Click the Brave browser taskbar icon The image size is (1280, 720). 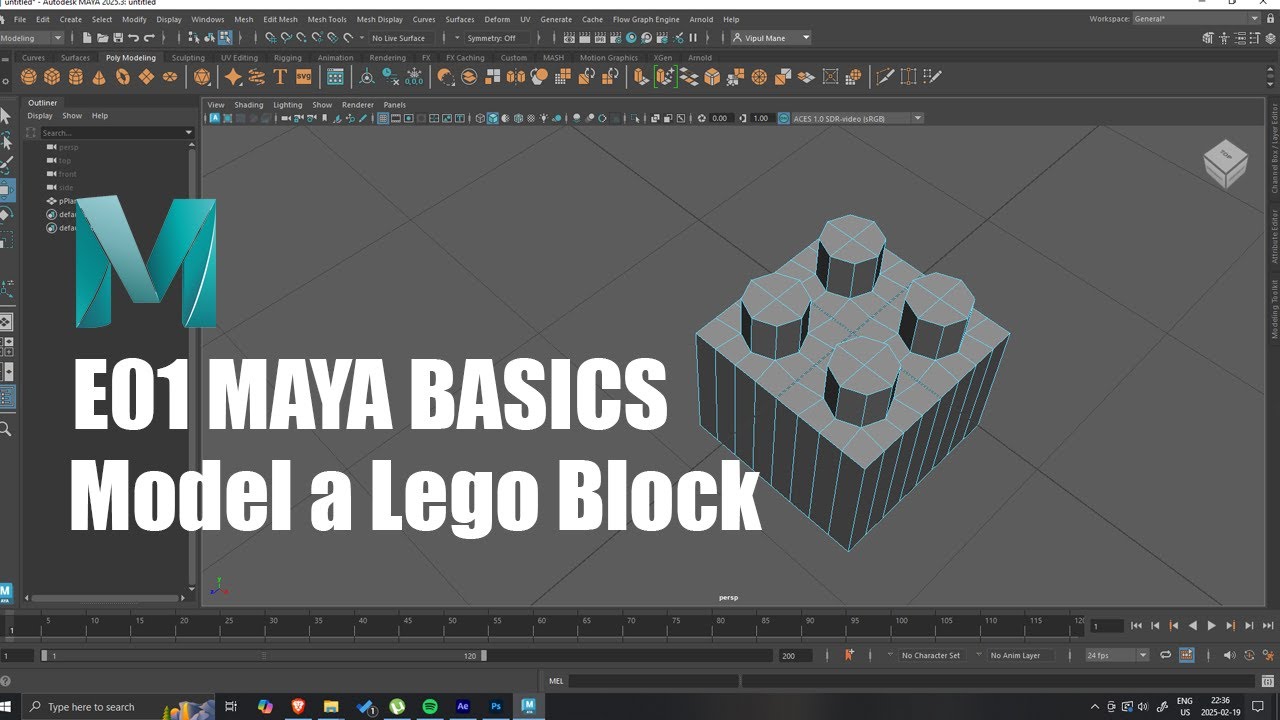298,706
